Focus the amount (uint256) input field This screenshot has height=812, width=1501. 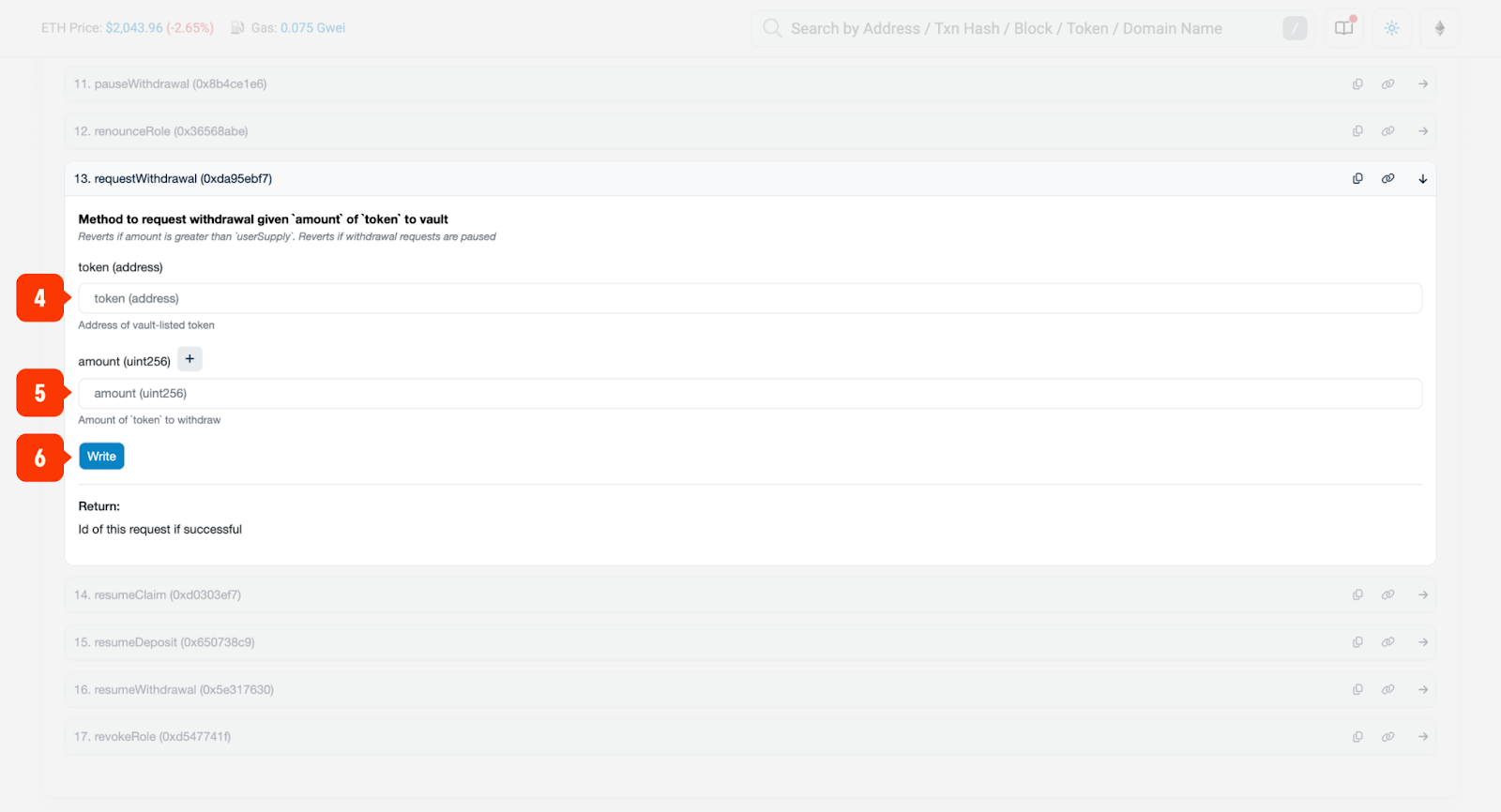tap(750, 394)
